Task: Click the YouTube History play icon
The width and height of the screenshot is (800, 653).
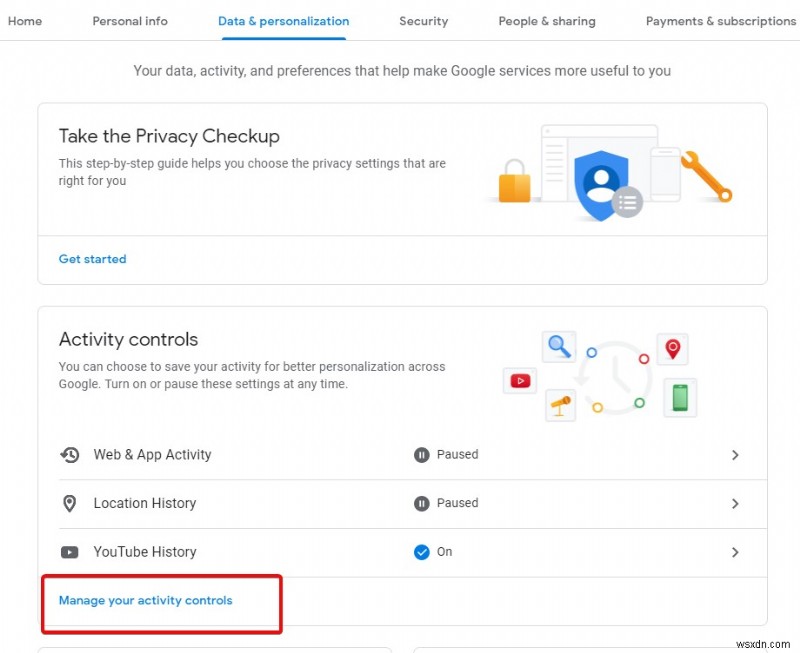Action: pos(69,552)
